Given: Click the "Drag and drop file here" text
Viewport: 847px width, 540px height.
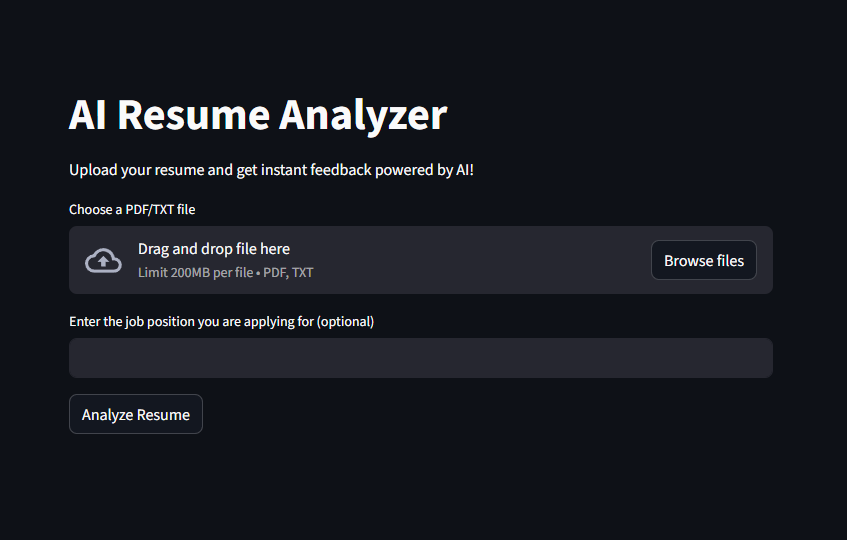Looking at the screenshot, I should click(x=213, y=249).
